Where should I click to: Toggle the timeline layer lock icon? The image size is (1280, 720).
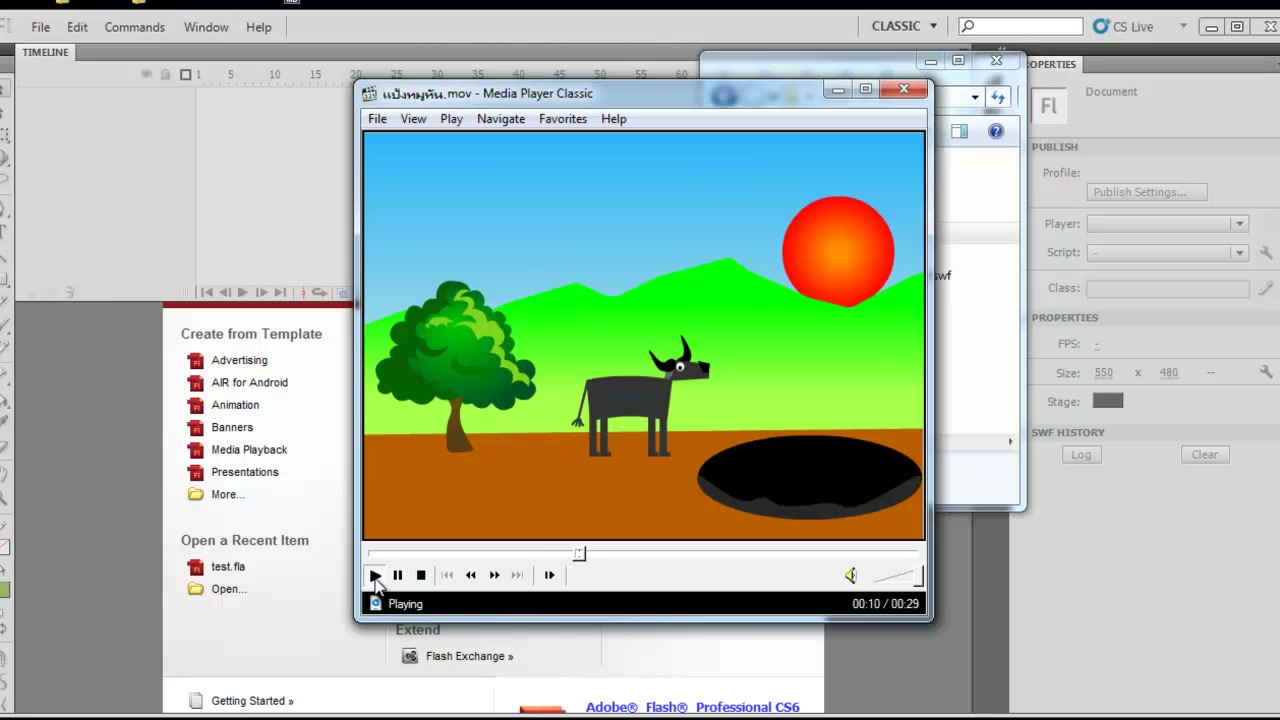166,74
